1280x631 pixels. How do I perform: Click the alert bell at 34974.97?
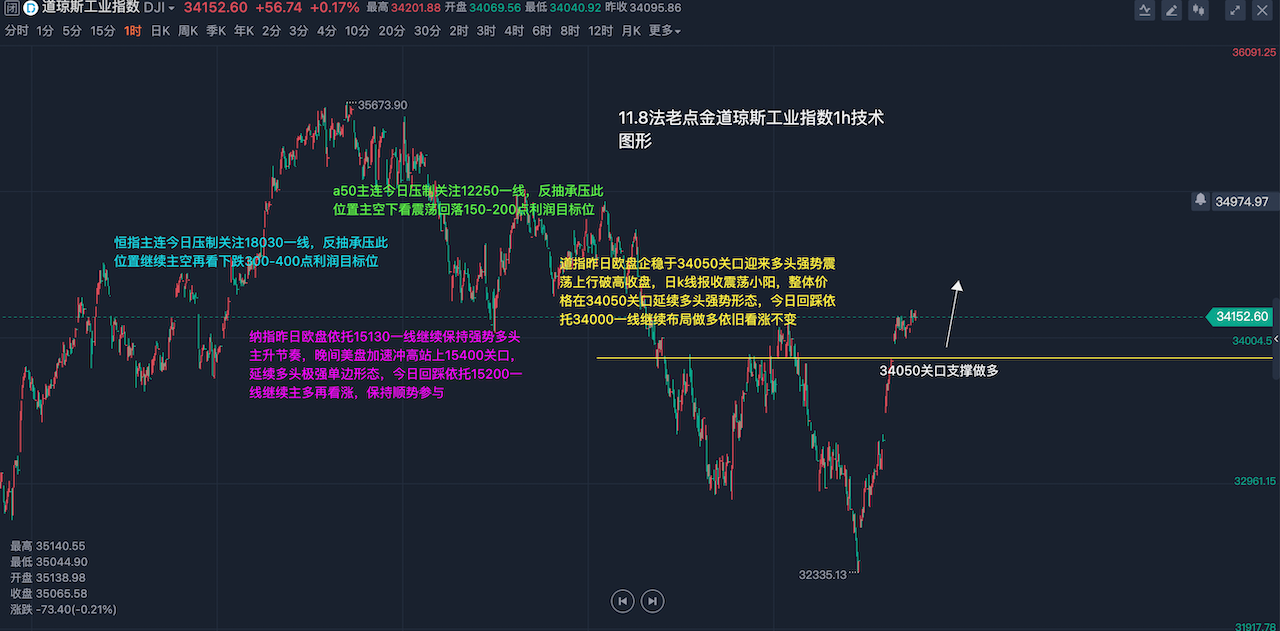(x=1200, y=201)
